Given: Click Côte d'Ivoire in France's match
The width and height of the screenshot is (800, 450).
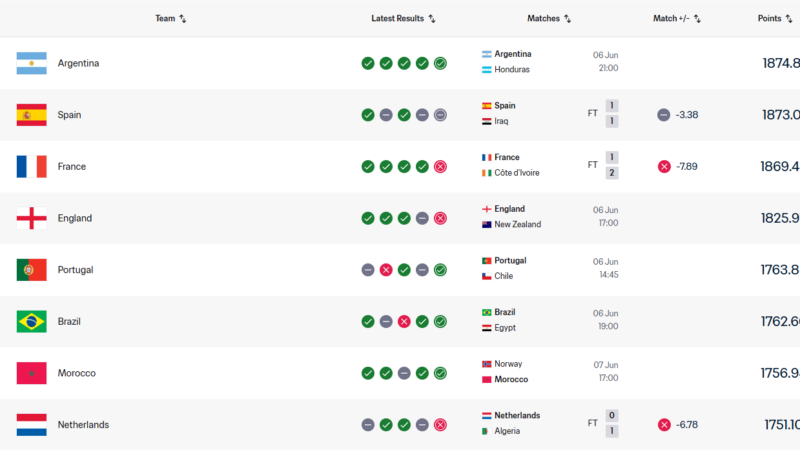Looking at the screenshot, I should pyautogui.click(x=517, y=172).
